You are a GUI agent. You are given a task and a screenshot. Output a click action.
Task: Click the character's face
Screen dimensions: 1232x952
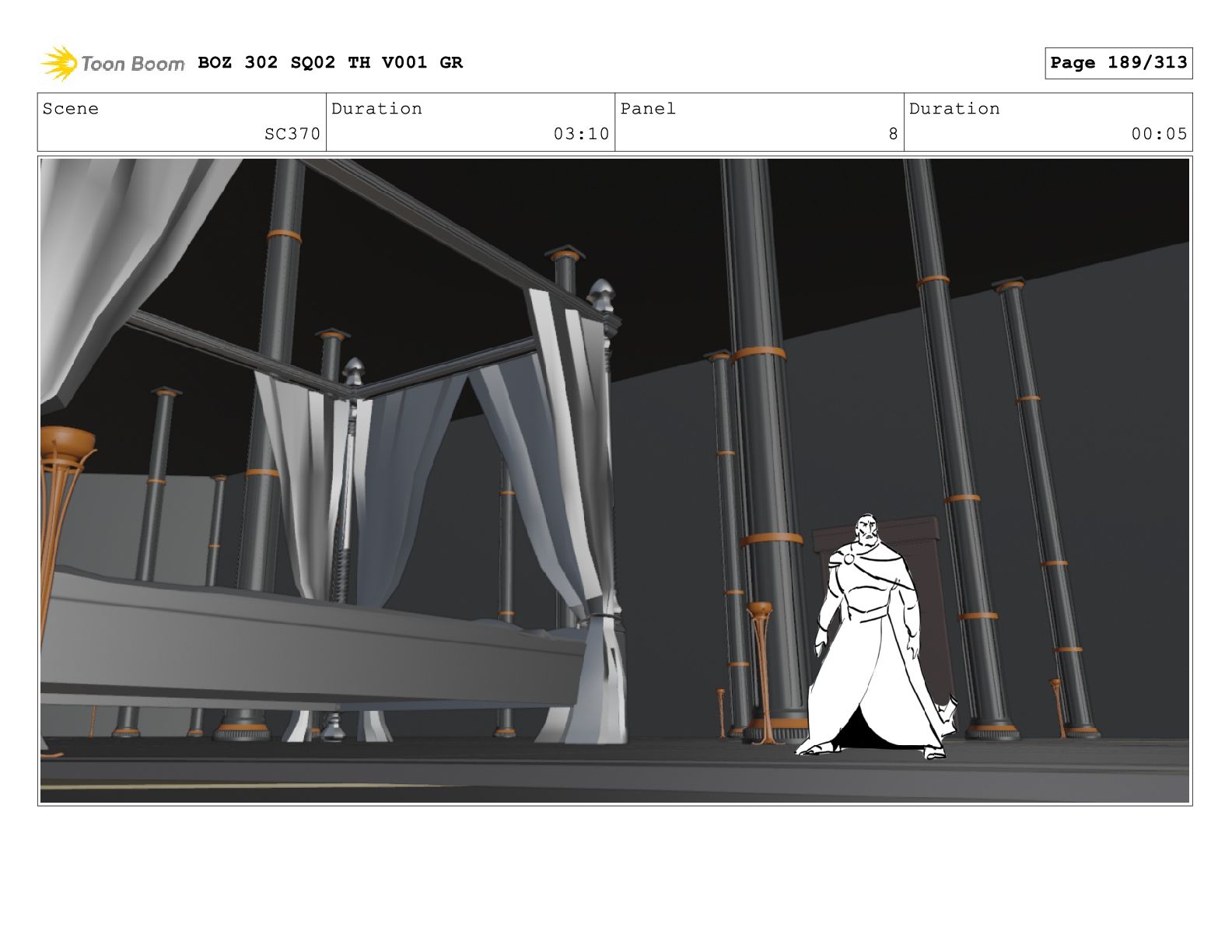(866, 531)
